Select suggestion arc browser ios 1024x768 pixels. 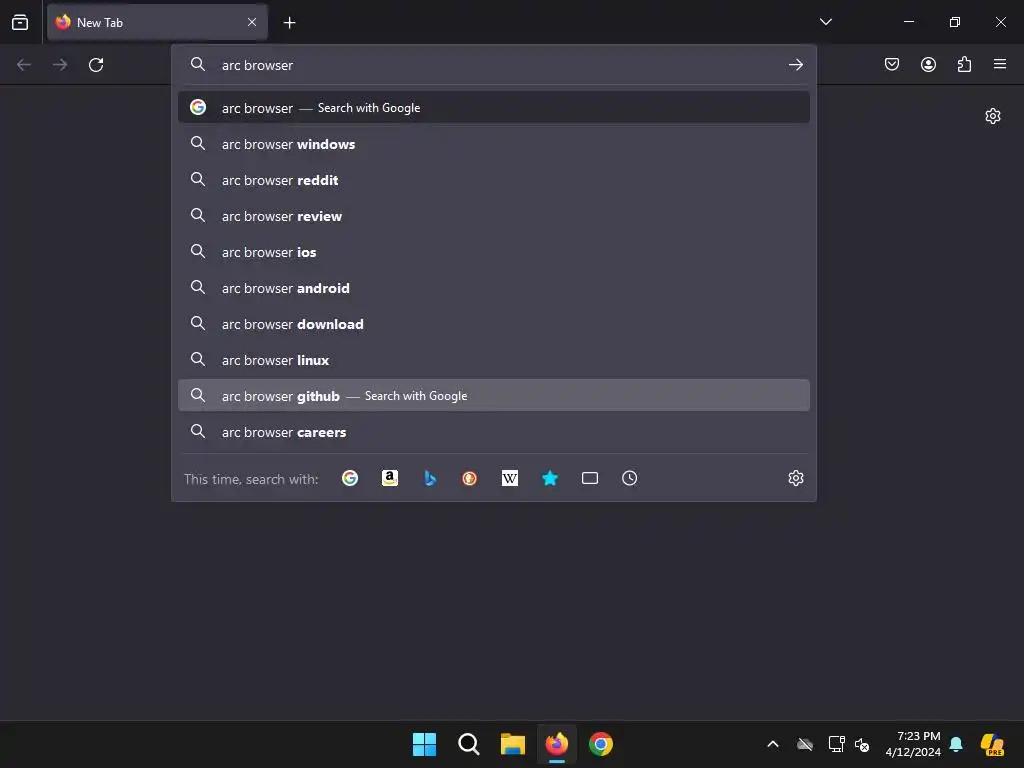pyautogui.click(x=494, y=251)
